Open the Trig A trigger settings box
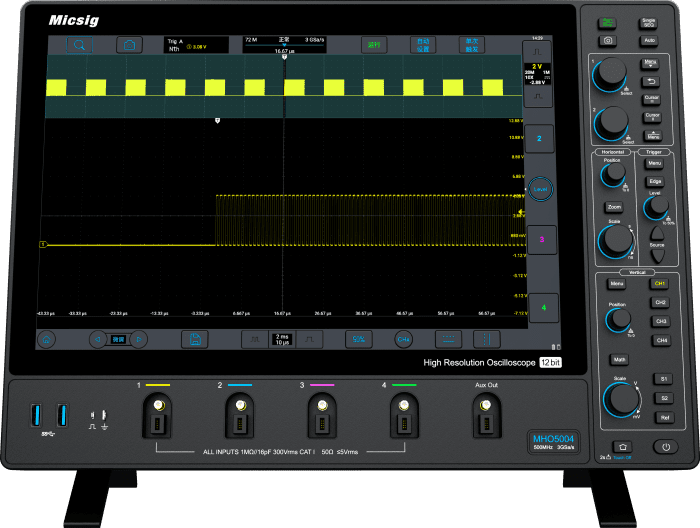The height and width of the screenshot is (528, 700). 195,44
